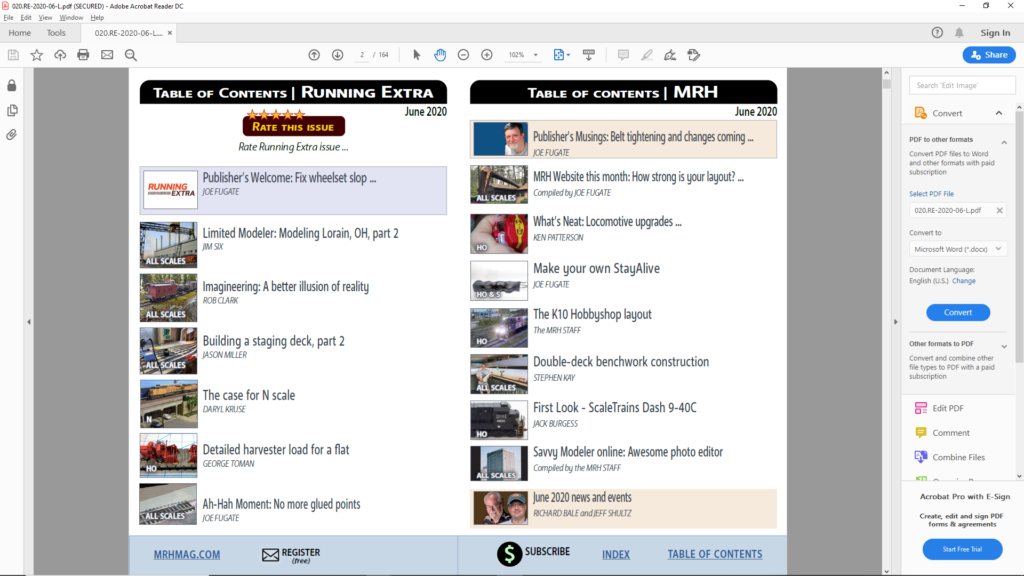Open the Help menu
1024x576 pixels.
click(97, 18)
